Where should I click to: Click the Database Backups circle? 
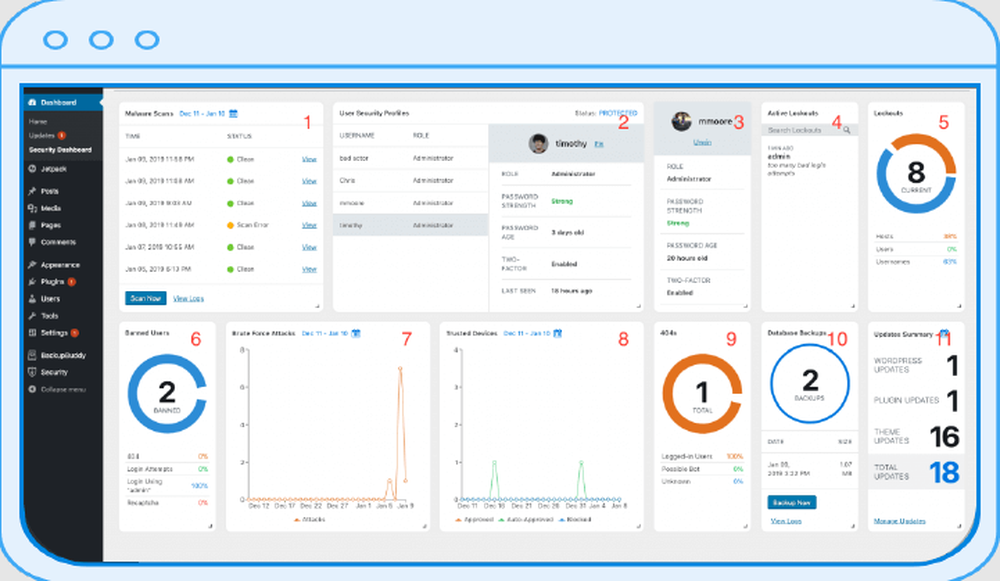click(809, 383)
